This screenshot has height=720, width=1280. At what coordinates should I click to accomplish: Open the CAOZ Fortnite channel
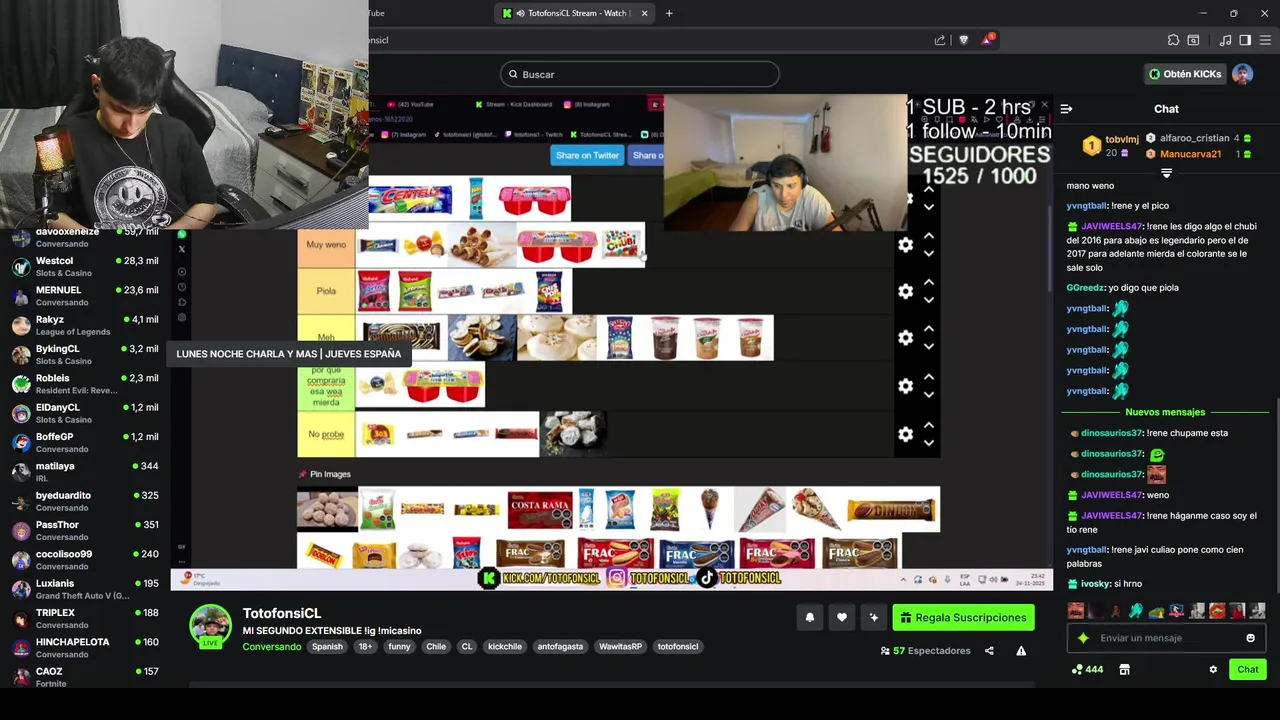[84, 677]
